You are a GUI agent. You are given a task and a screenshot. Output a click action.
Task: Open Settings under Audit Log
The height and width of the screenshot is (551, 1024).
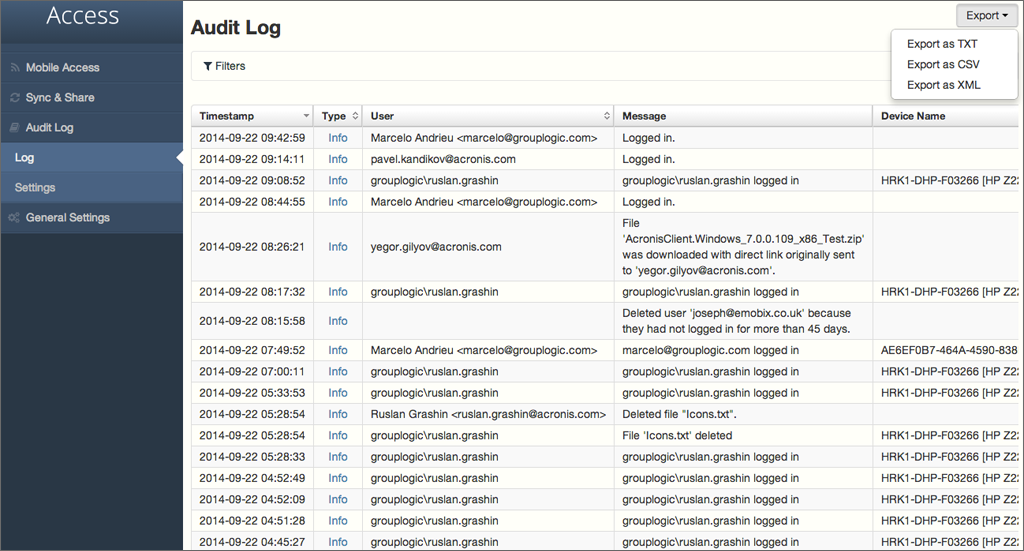[x=35, y=188]
